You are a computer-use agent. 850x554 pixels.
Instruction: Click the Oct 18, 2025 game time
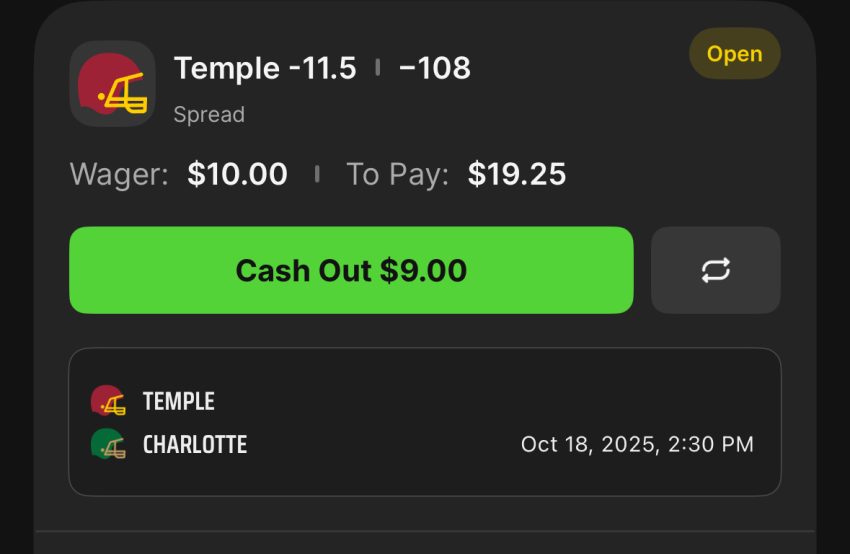[x=637, y=444]
